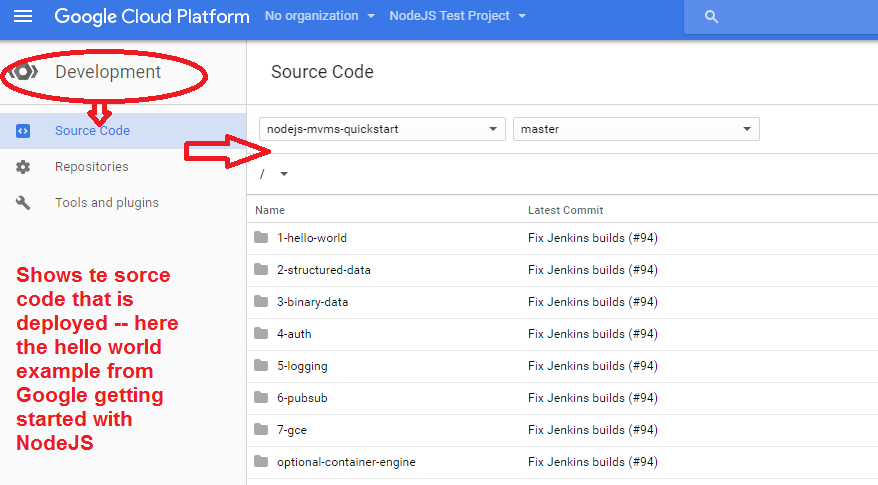Expand the root path dropdown arrow

(x=284, y=174)
